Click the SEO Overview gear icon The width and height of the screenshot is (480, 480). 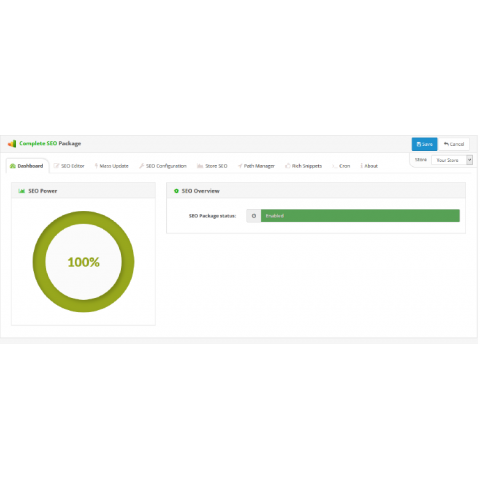(176, 191)
